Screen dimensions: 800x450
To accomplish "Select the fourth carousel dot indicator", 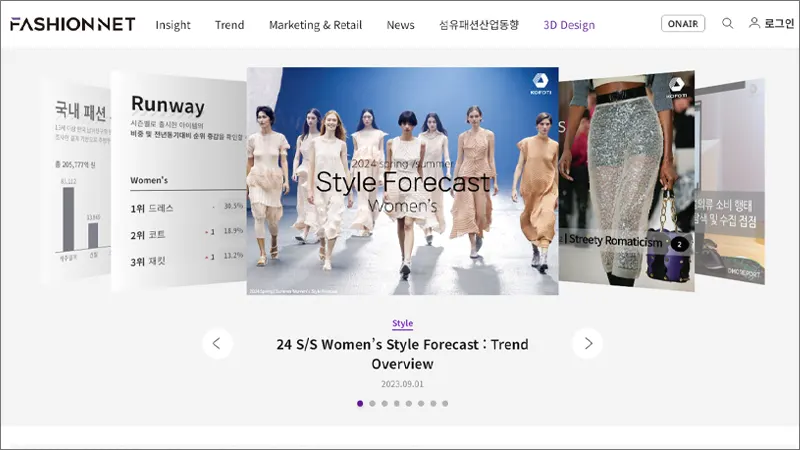I will [x=396, y=404].
